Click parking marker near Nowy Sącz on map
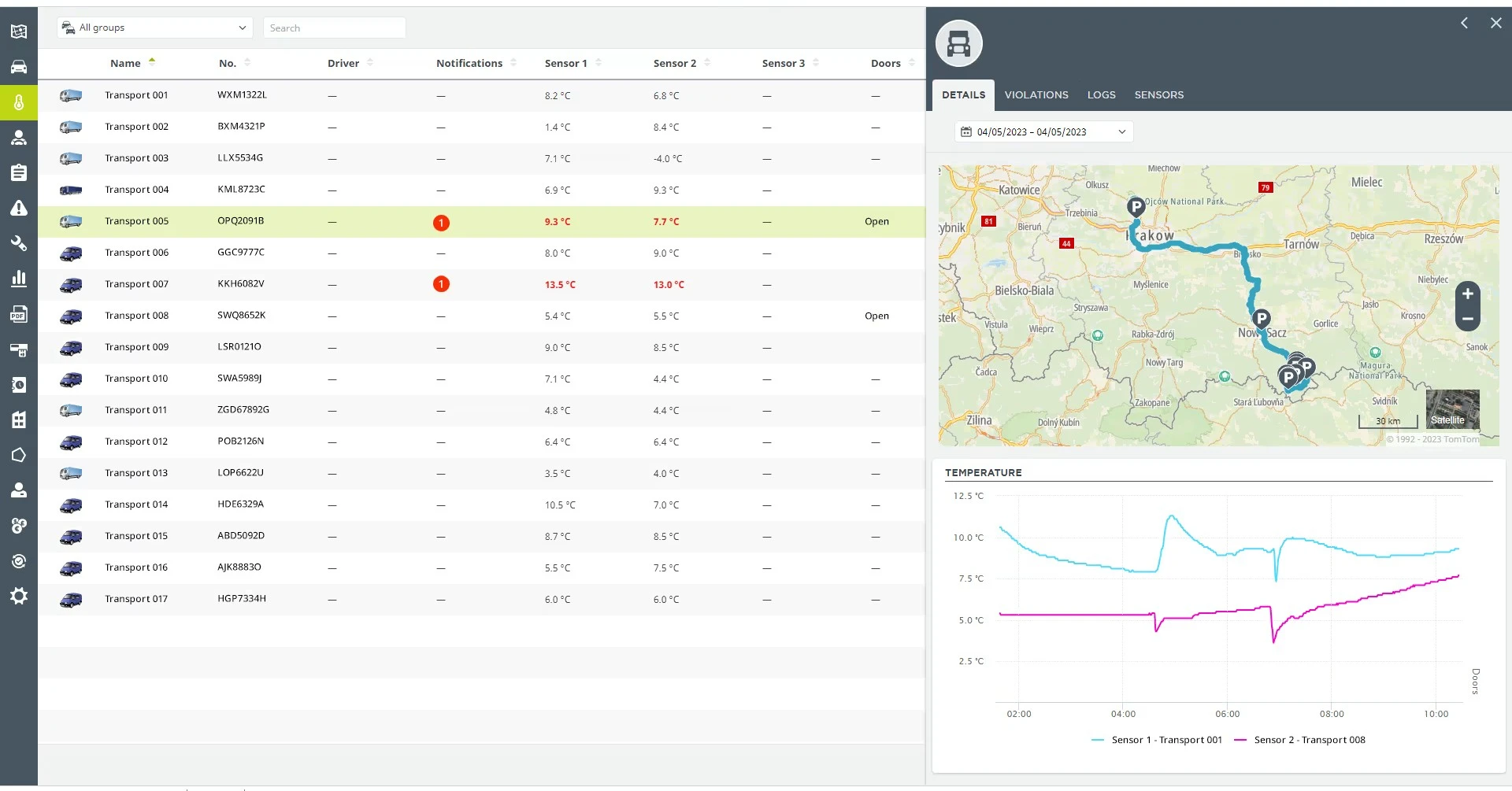This screenshot has width=1512, height=791. coord(1261,319)
